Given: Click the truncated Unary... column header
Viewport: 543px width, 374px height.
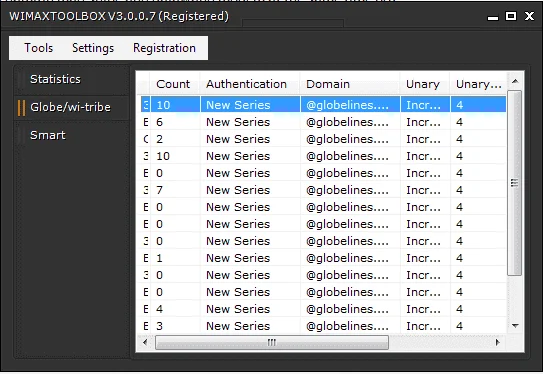Looking at the screenshot, I should coord(478,84).
